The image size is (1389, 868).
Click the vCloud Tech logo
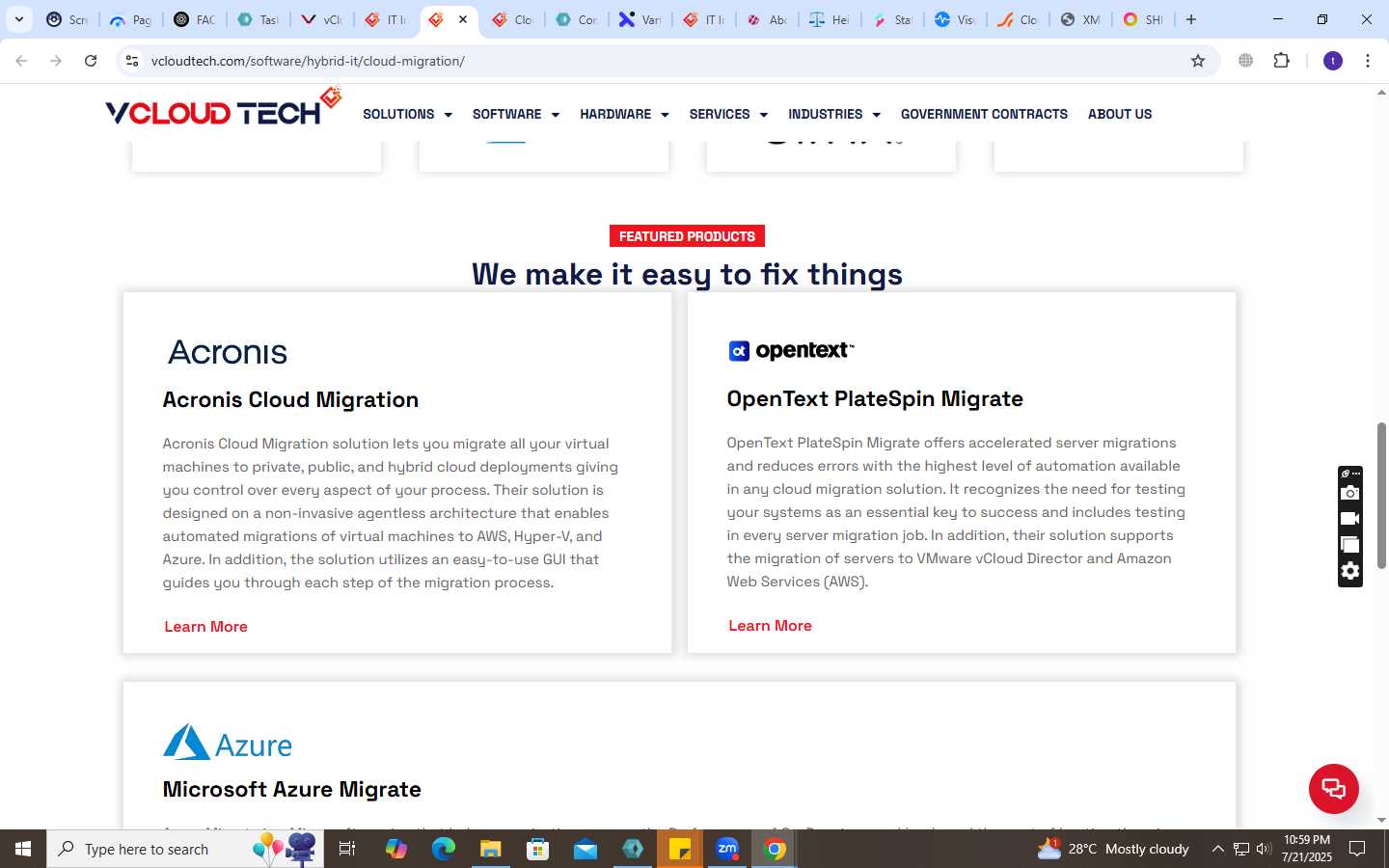(224, 108)
